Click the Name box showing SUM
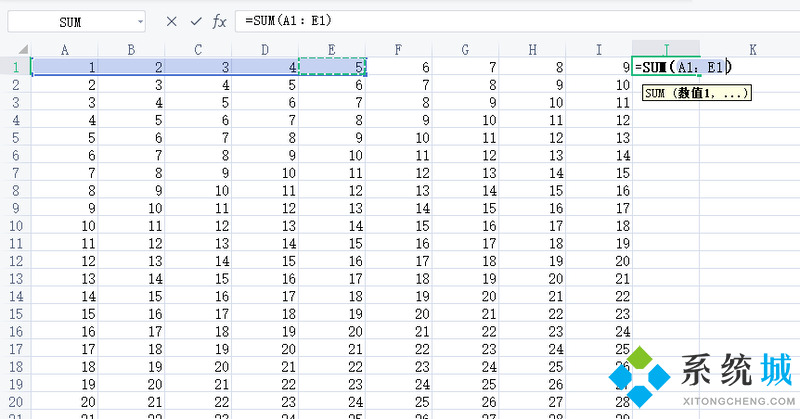The height and width of the screenshot is (419, 800). click(70, 21)
